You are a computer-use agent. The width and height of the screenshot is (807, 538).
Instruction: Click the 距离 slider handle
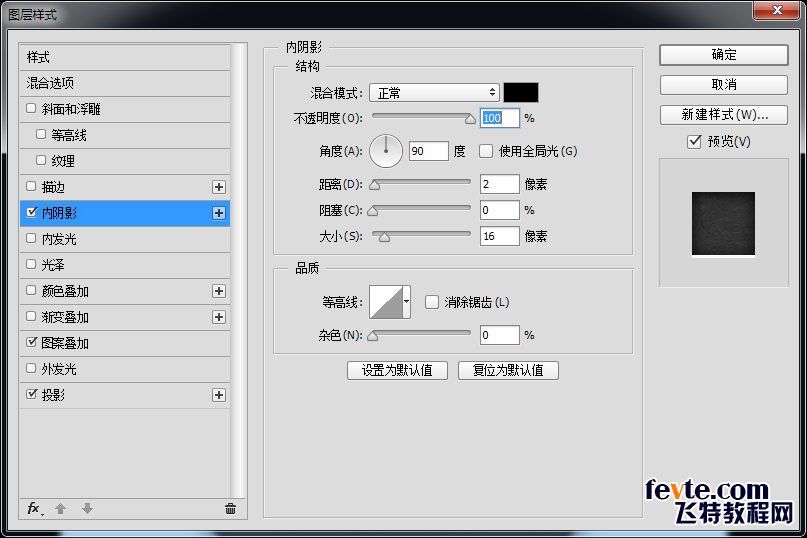pyautogui.click(x=375, y=185)
